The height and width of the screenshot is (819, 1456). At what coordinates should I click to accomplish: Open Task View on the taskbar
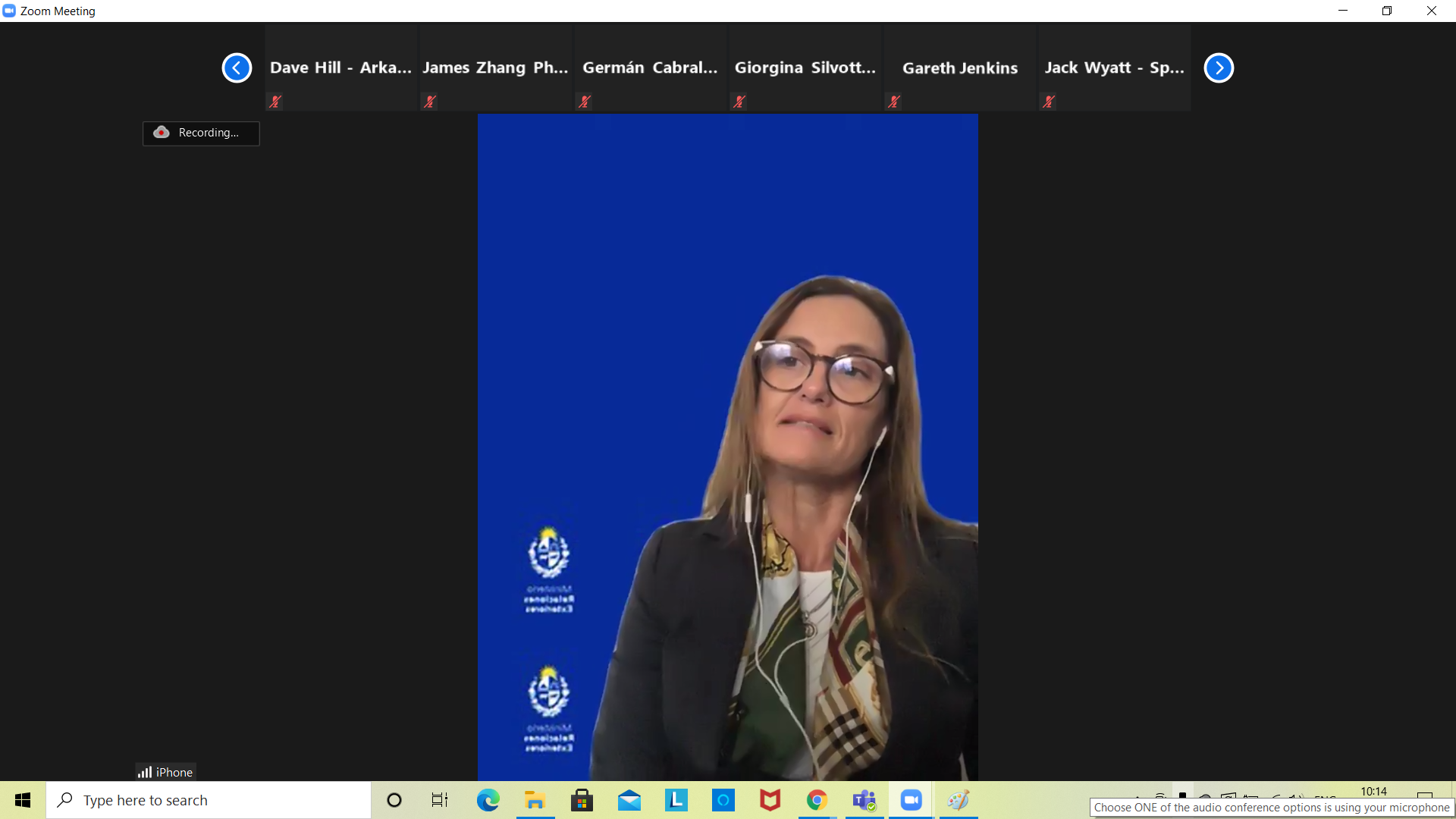(440, 800)
